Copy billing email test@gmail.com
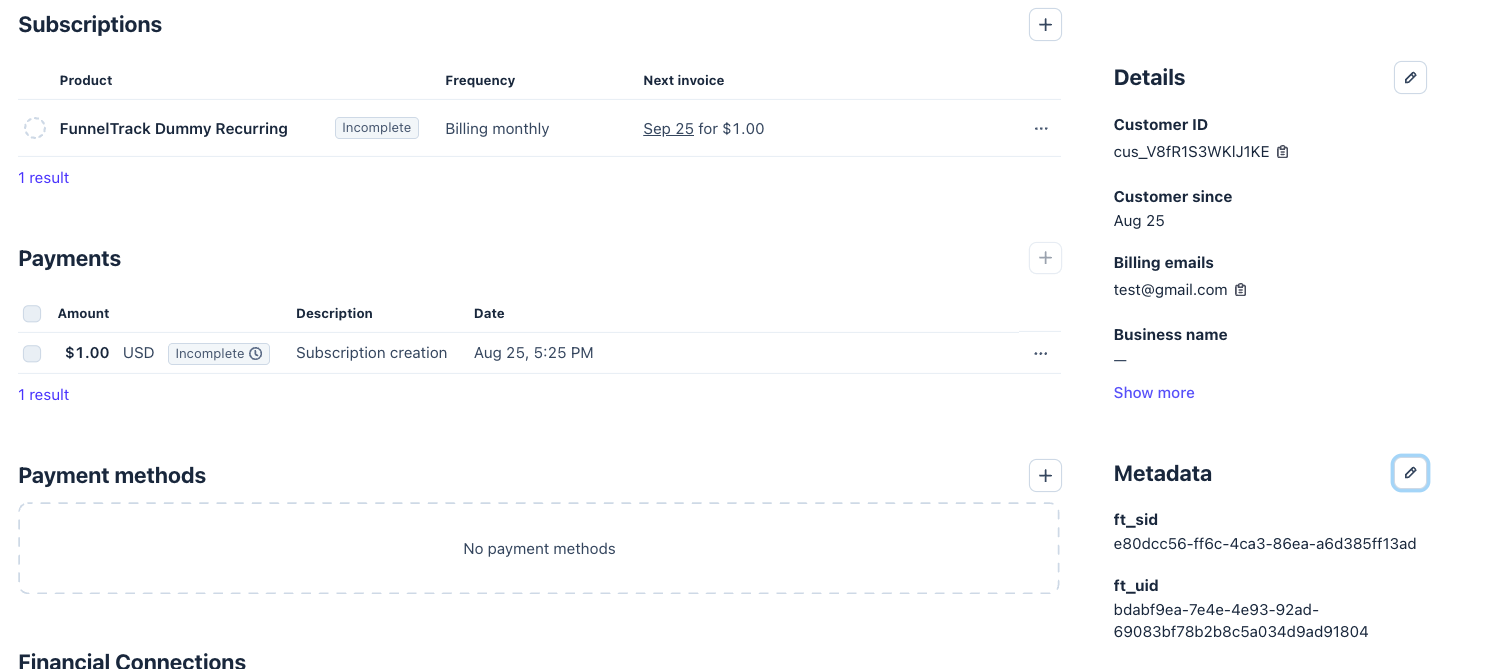This screenshot has height=669, width=1507. coord(1241,290)
